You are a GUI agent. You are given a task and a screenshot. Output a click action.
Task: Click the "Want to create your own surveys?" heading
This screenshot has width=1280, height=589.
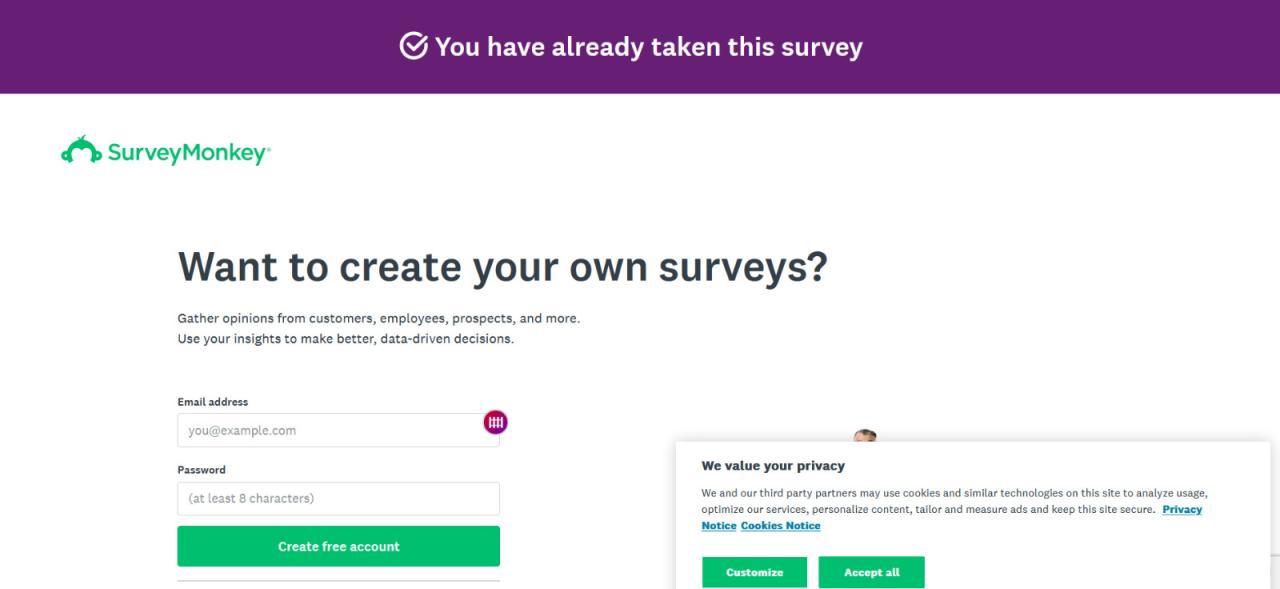502,267
